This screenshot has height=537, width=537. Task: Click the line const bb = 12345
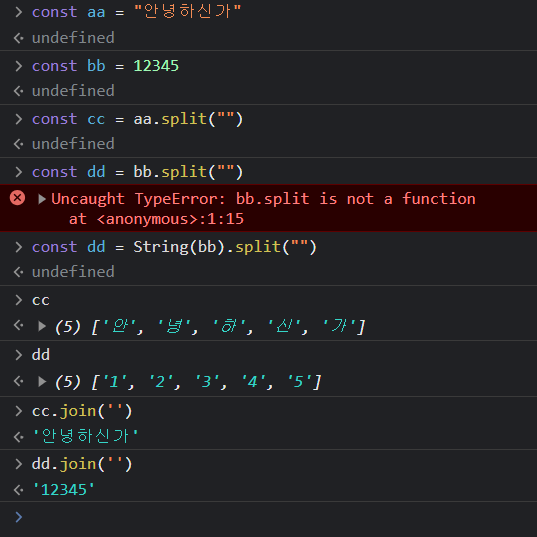click(105, 66)
